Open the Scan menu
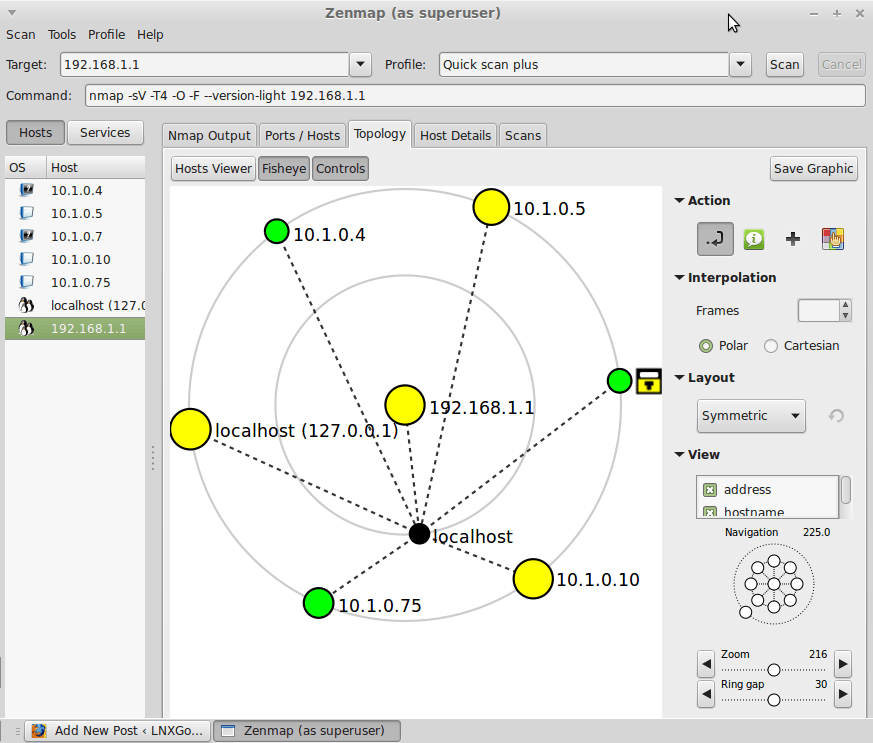873x743 pixels. click(21, 35)
